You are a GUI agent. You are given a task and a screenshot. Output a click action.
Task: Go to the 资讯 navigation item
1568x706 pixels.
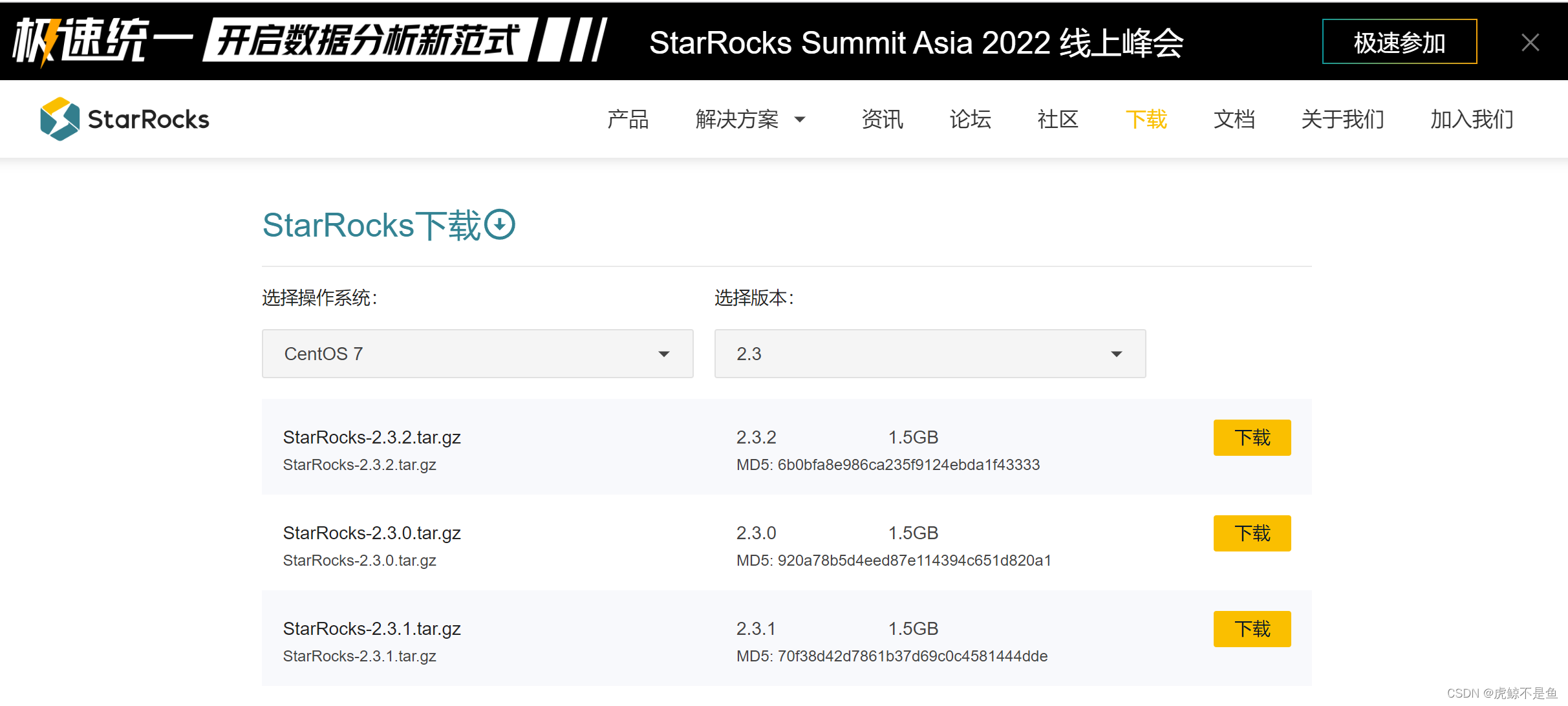tap(882, 120)
